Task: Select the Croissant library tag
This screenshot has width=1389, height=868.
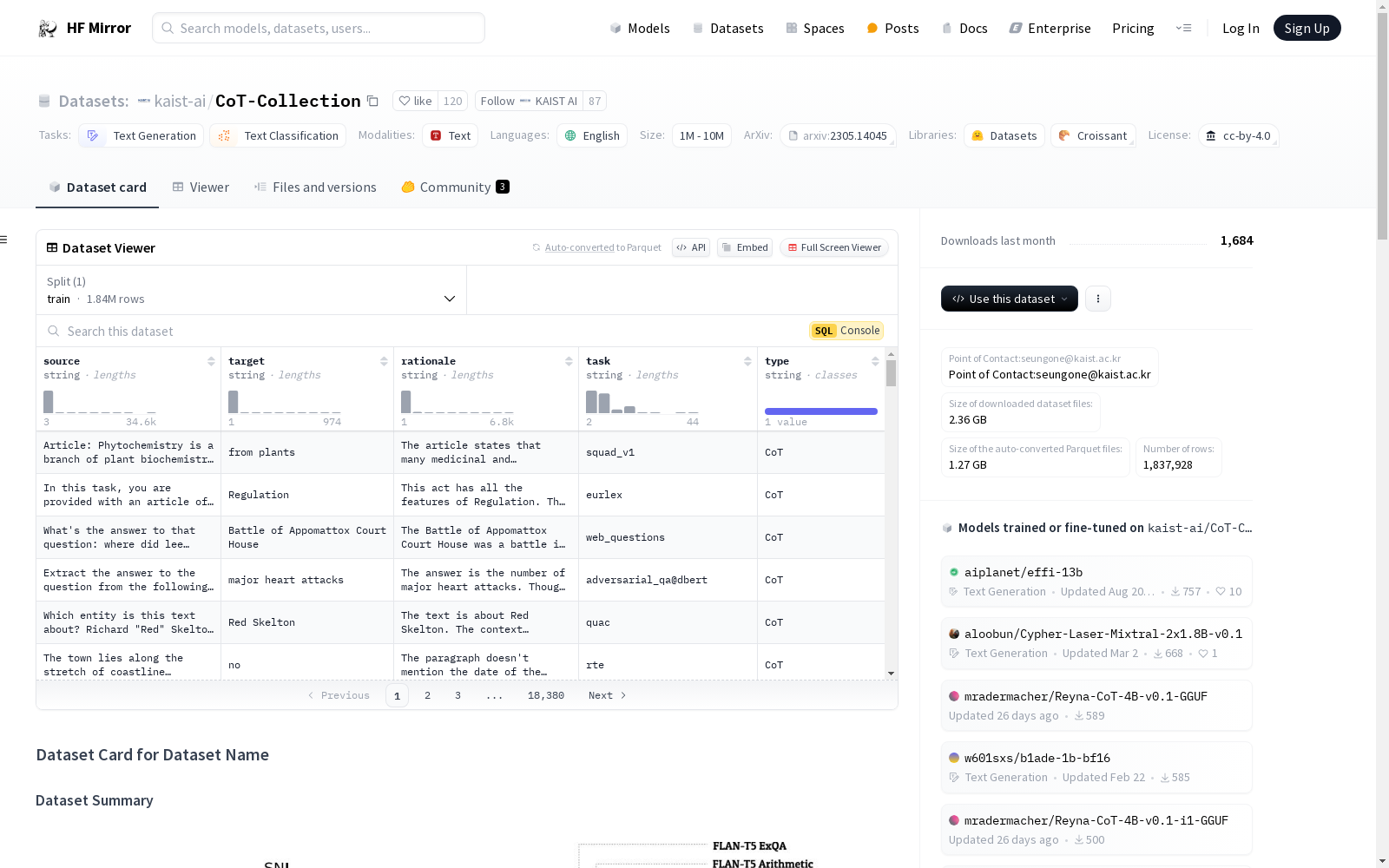Action: coord(1093,135)
